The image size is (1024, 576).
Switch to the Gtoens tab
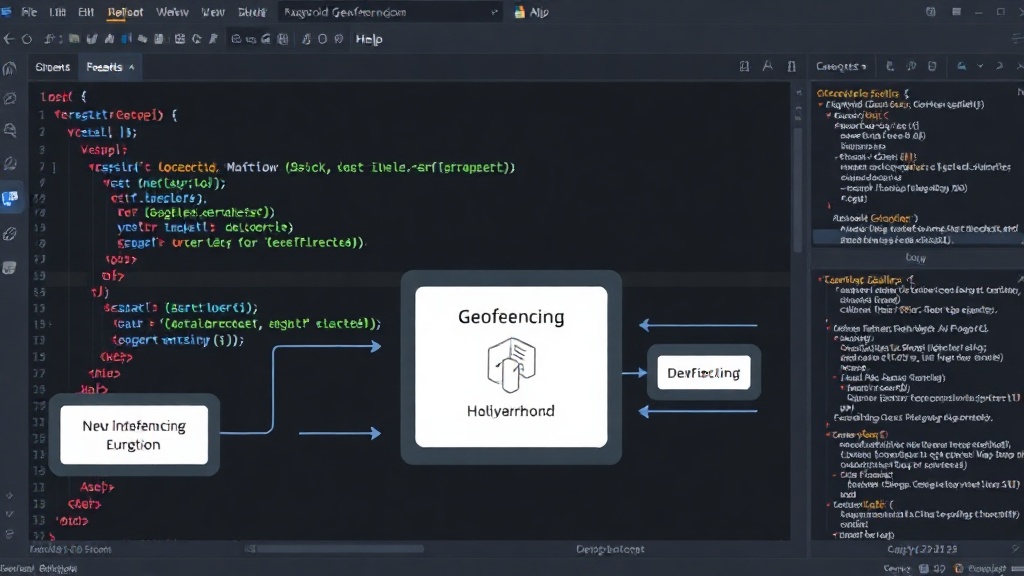52,67
